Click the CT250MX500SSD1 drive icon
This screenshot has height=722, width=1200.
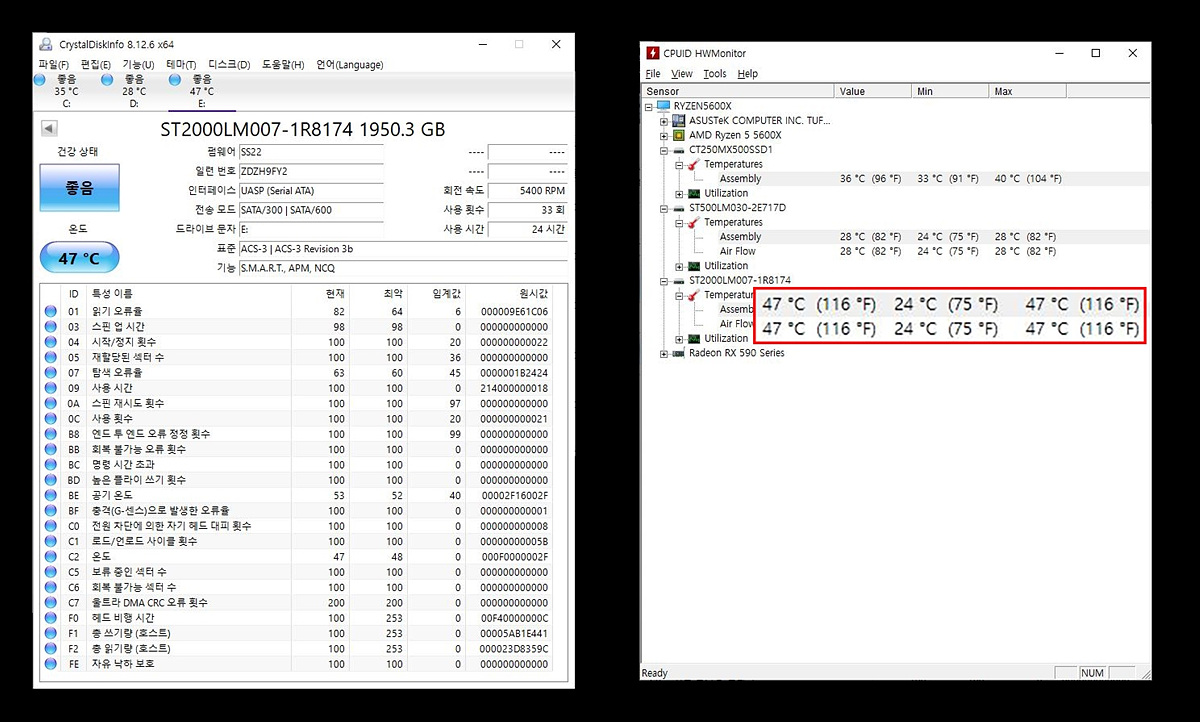coord(678,150)
